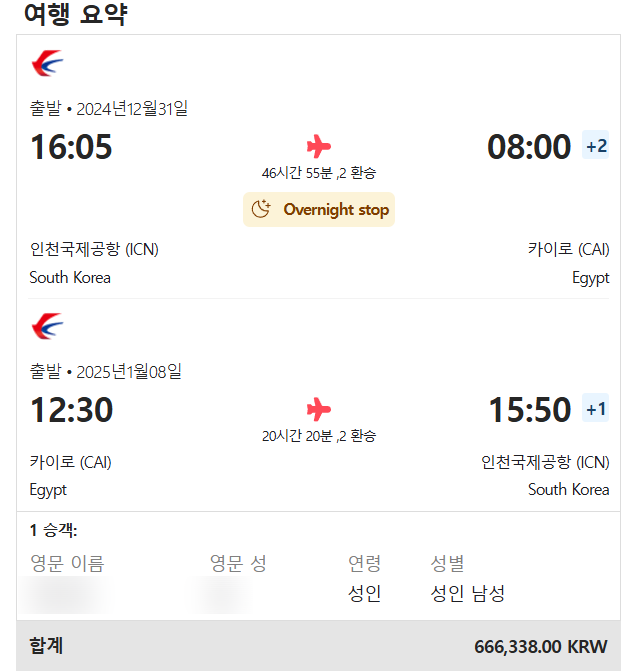Click the Overnight stop badge
Screen dimensions: 633x672
click(x=319, y=209)
